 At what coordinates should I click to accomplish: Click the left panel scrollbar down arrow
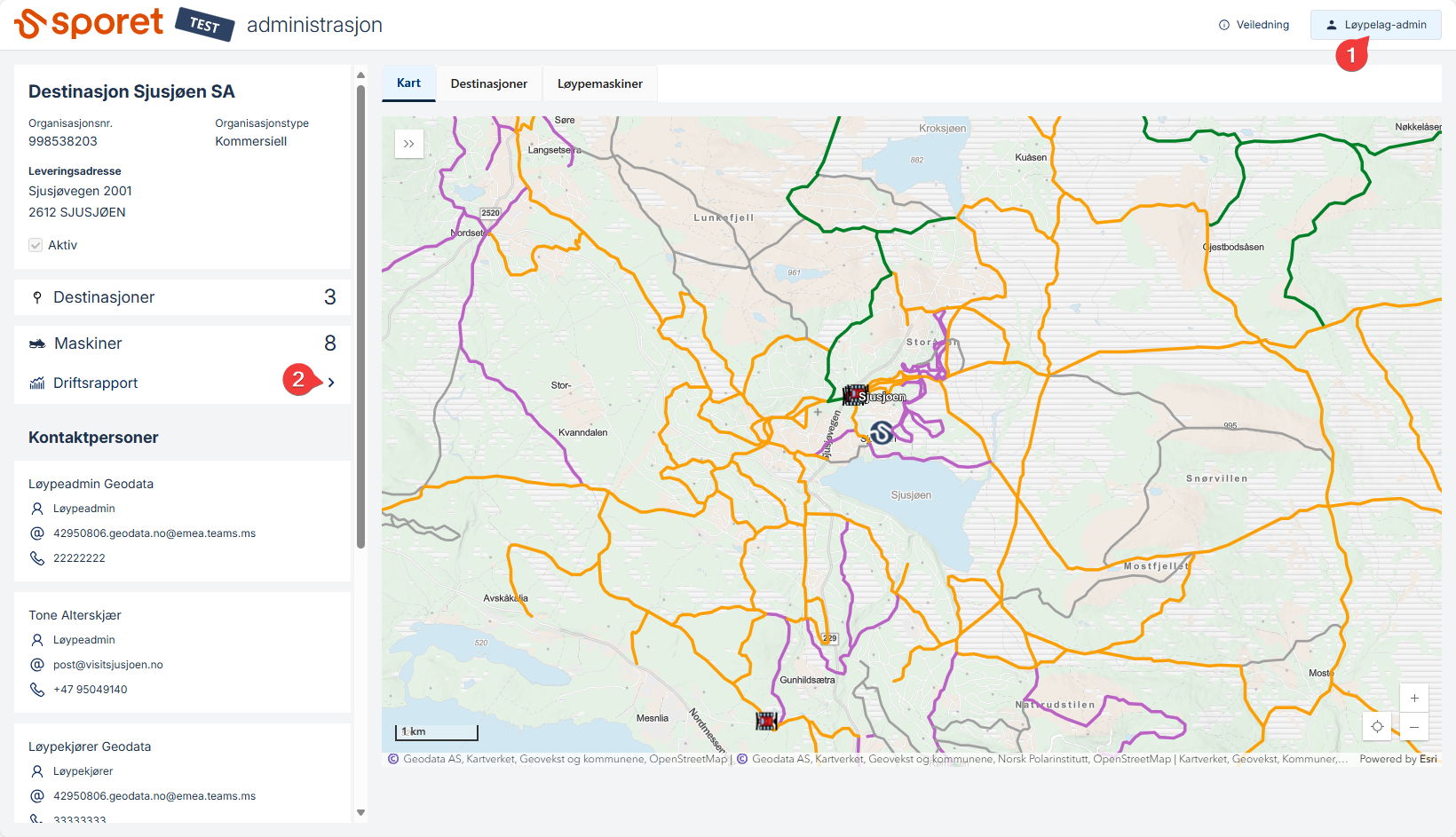pos(360,812)
